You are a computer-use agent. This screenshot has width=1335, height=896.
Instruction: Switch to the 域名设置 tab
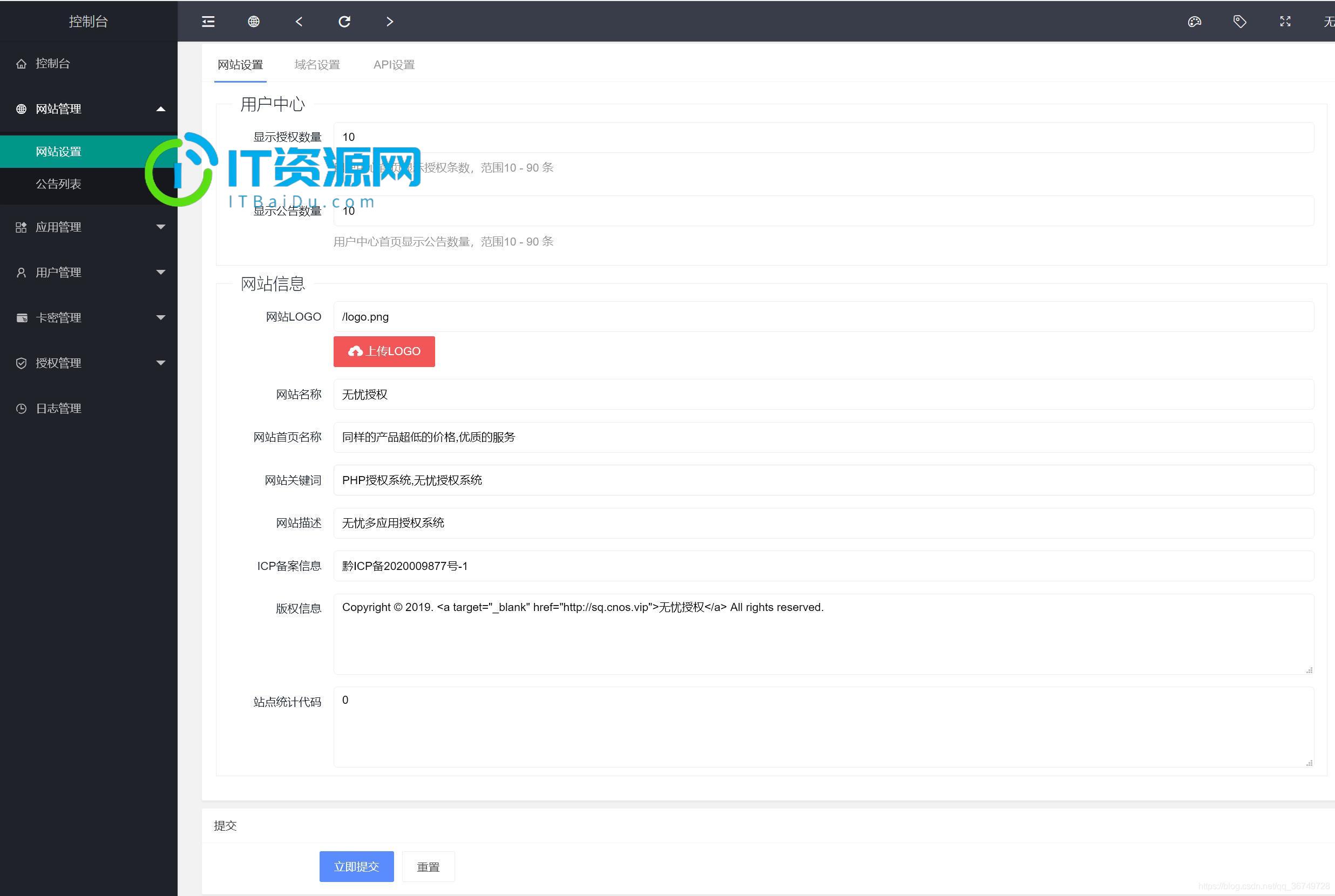point(317,65)
